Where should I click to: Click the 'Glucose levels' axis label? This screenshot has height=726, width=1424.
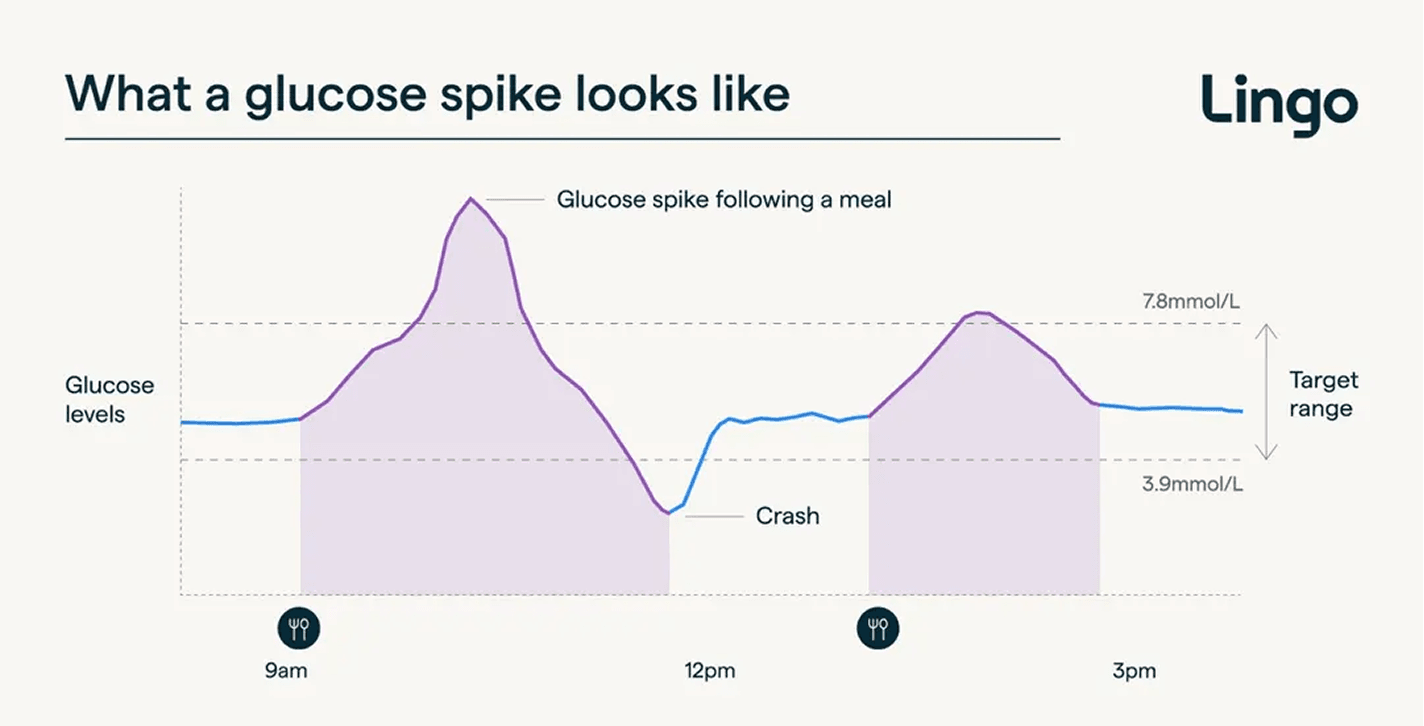click(110, 399)
